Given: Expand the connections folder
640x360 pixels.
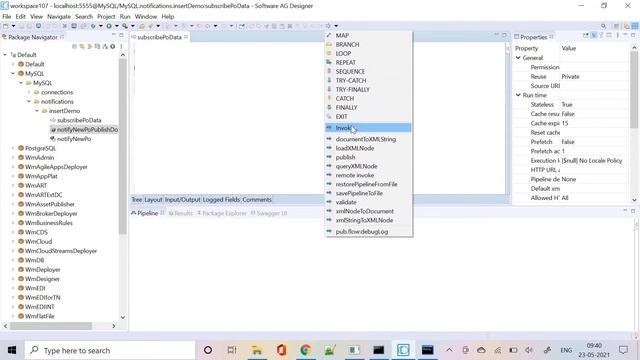Looking at the screenshot, I should coord(29,92).
